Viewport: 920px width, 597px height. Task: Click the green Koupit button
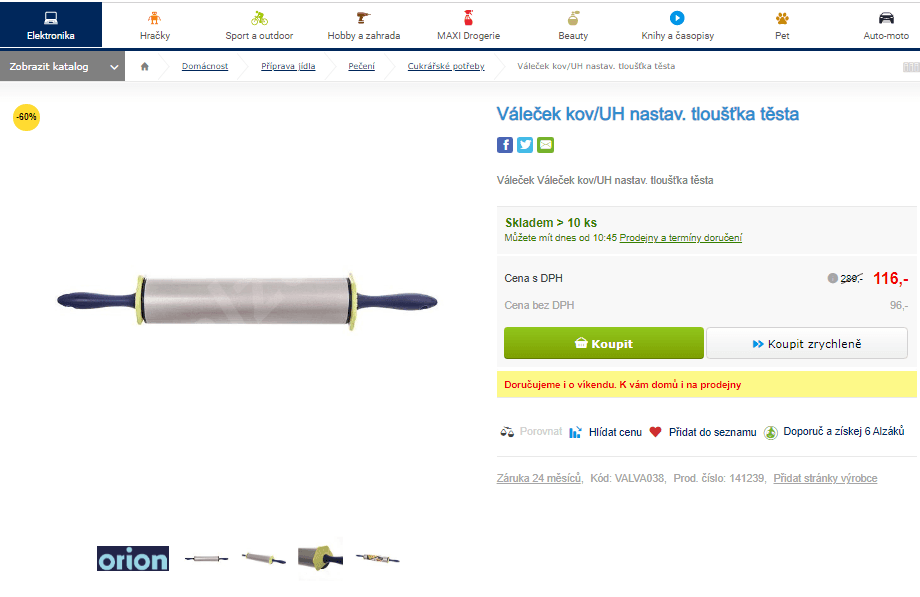click(x=604, y=343)
